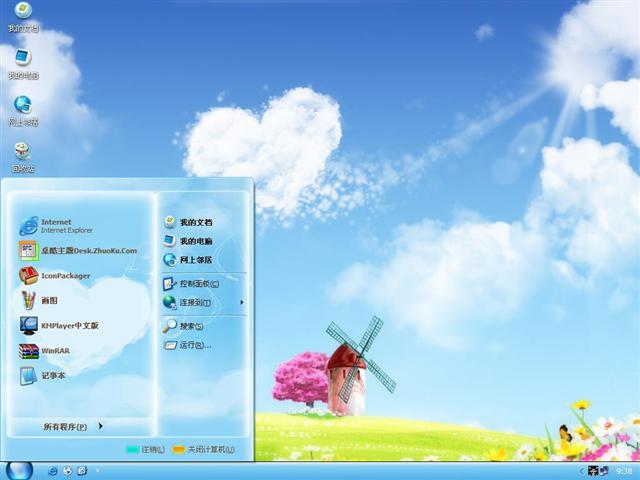
Task: Launch Internet Explorer from Start menu
Action: [56, 226]
